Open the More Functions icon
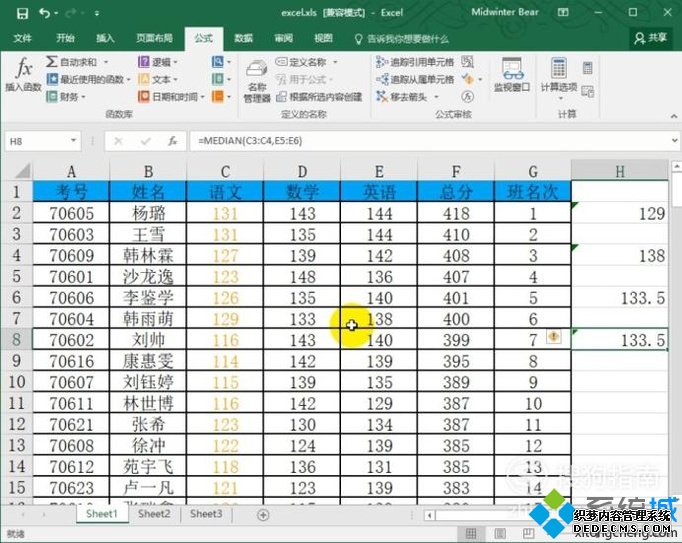Viewport: 682px width, 543px height. pos(217,96)
